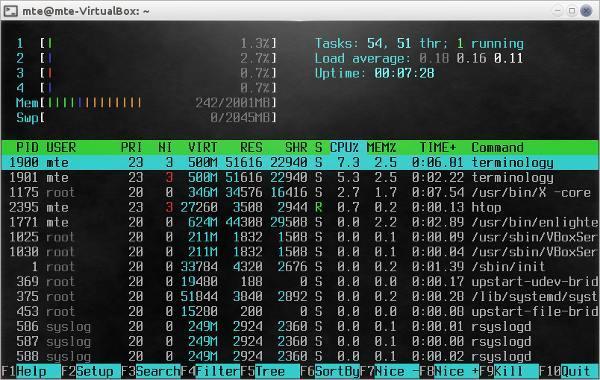Image resolution: width=600 pixels, height=380 pixels.
Task: Click 242/2001MB memory value
Action: tap(232, 103)
